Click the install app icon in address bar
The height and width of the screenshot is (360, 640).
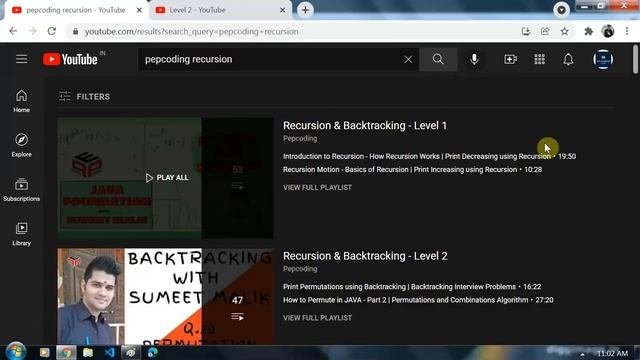pyautogui.click(x=526, y=31)
